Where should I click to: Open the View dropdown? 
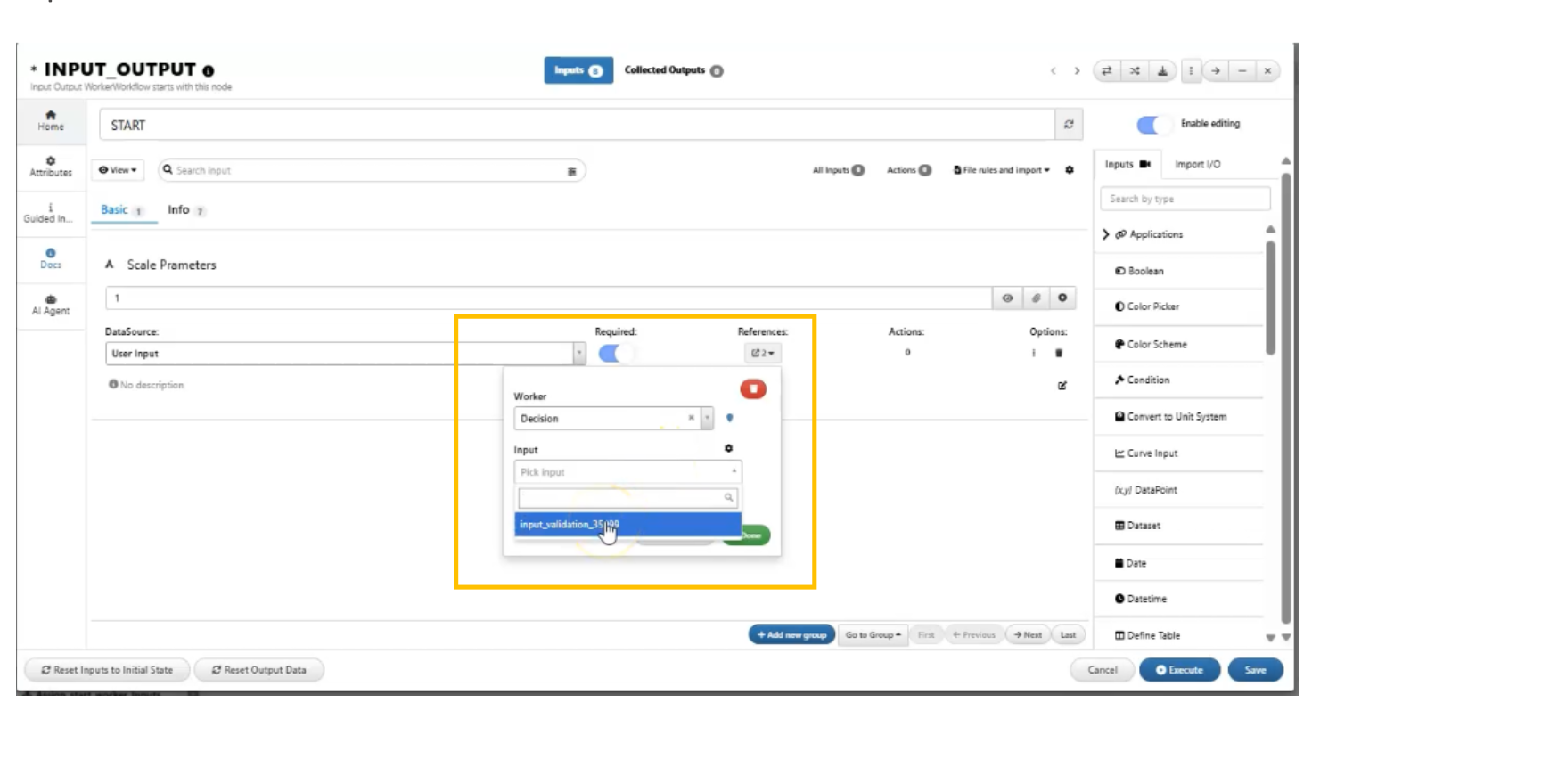point(118,170)
